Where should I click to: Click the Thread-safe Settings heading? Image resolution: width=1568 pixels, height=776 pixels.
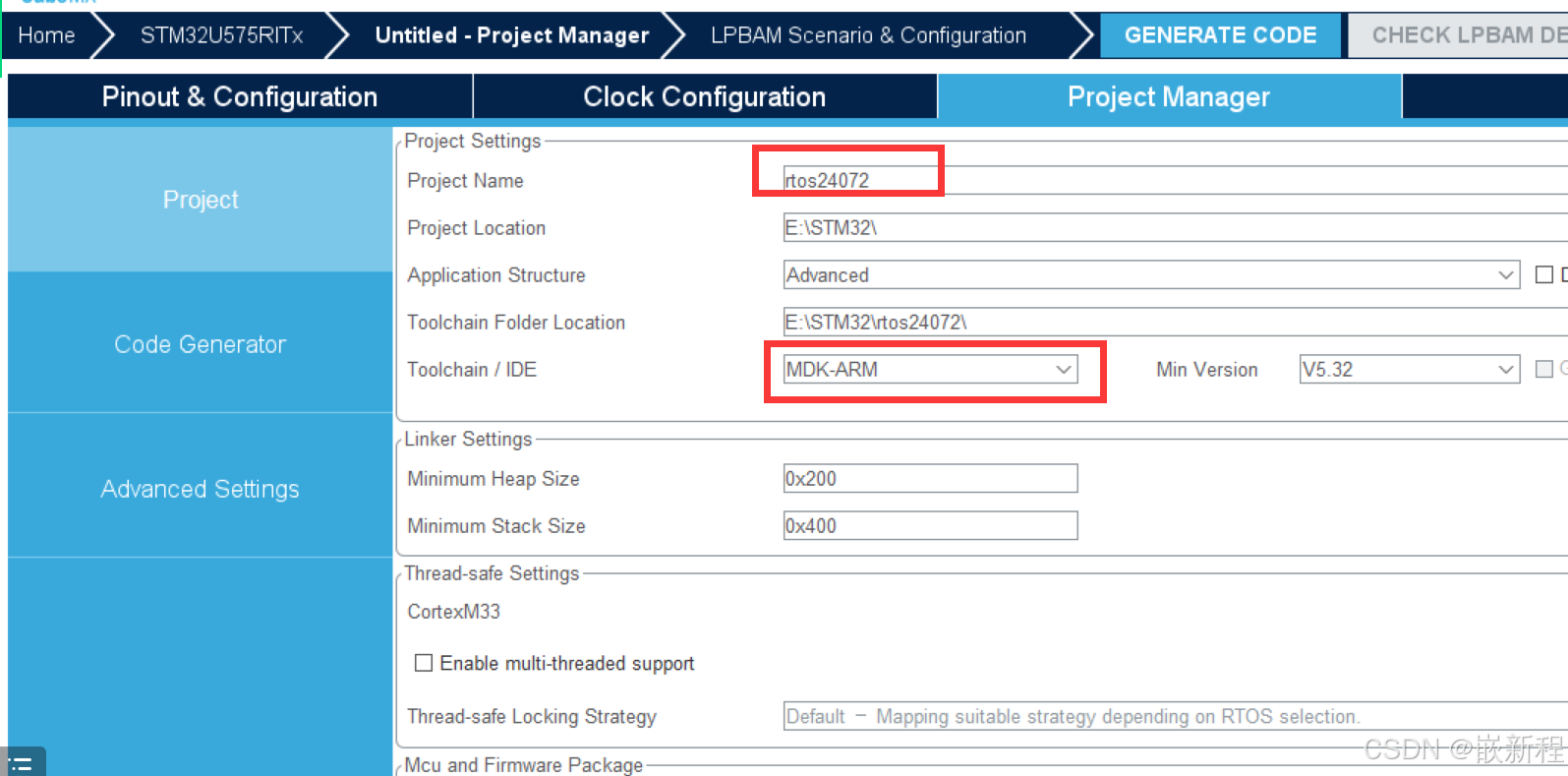492,573
